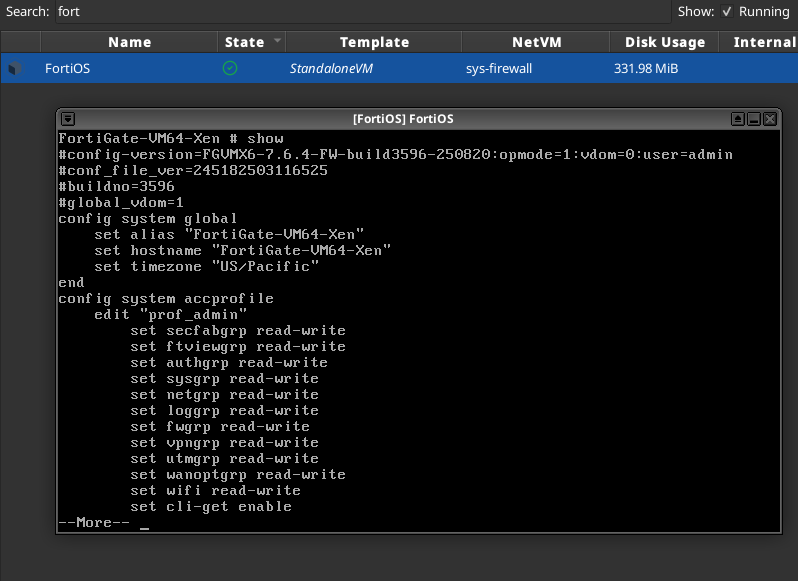
Task: Open the FortiOS window menu icon
Action: (68, 118)
